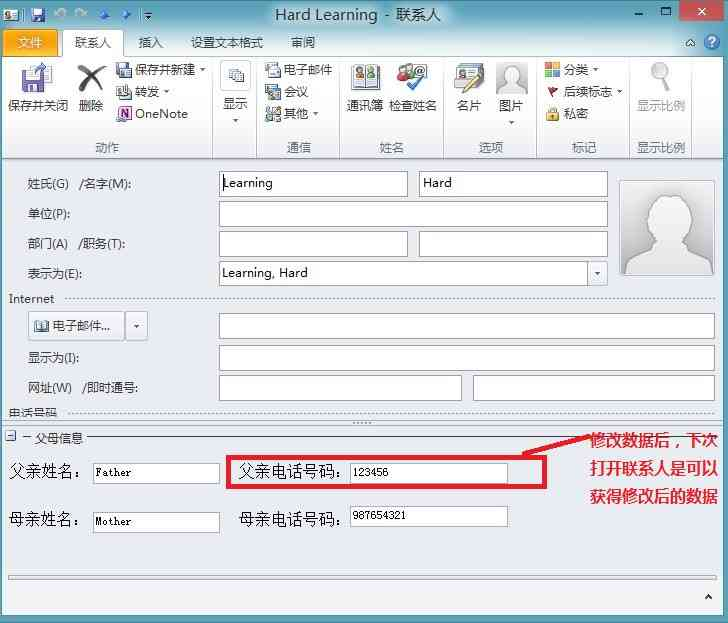Click the first name field containing Hard

(x=513, y=184)
